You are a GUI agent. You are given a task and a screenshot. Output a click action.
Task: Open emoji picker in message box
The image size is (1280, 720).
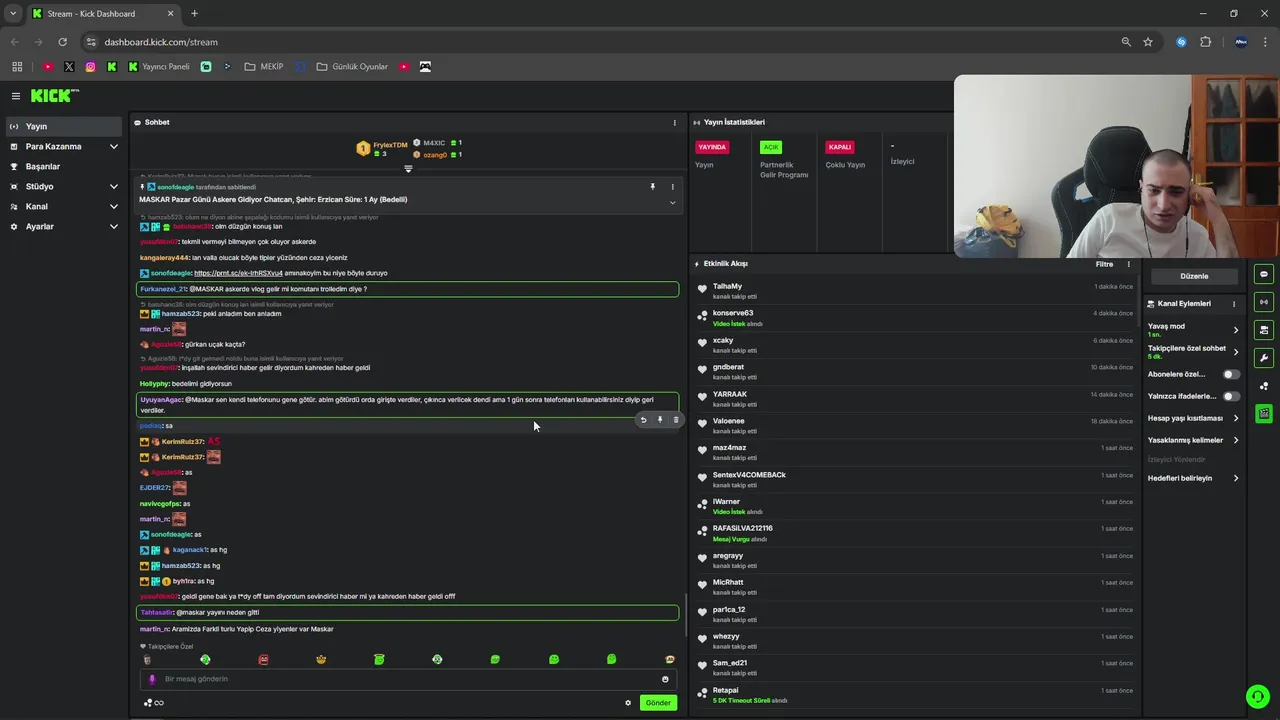pos(665,679)
